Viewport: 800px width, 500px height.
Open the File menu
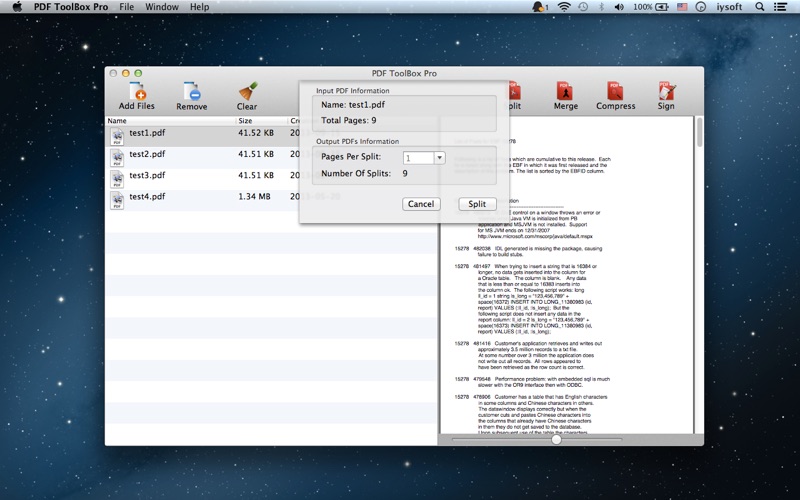pyautogui.click(x=127, y=7)
